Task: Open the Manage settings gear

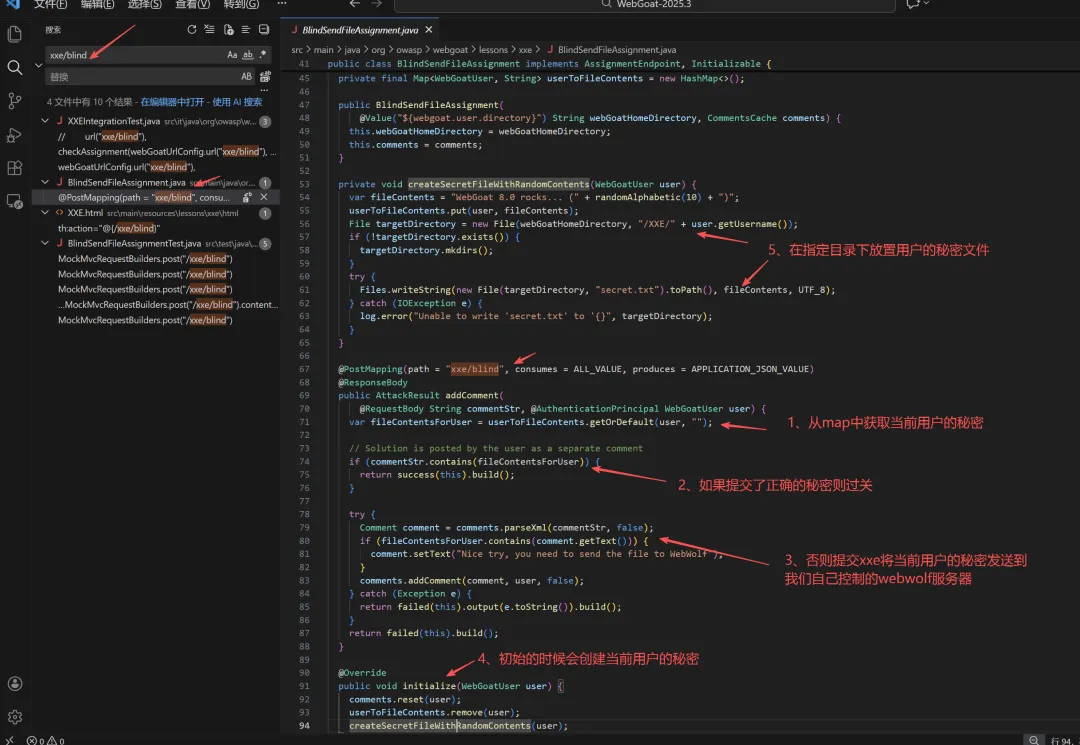Action: (14, 717)
